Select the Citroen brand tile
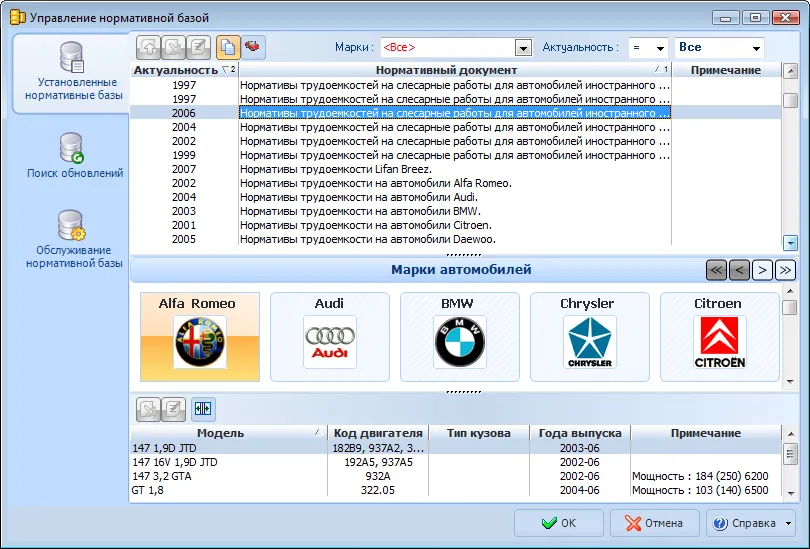 (720, 337)
